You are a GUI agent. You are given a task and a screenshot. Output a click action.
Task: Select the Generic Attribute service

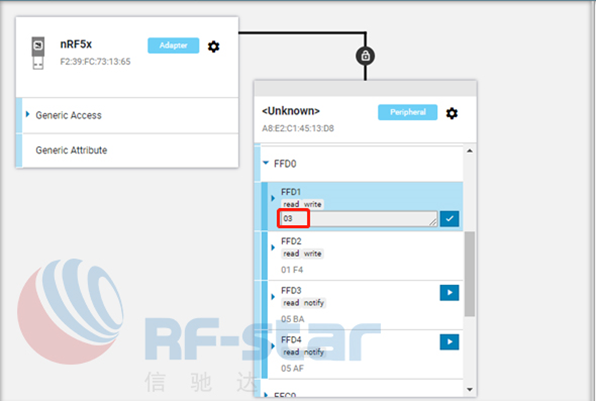71,150
